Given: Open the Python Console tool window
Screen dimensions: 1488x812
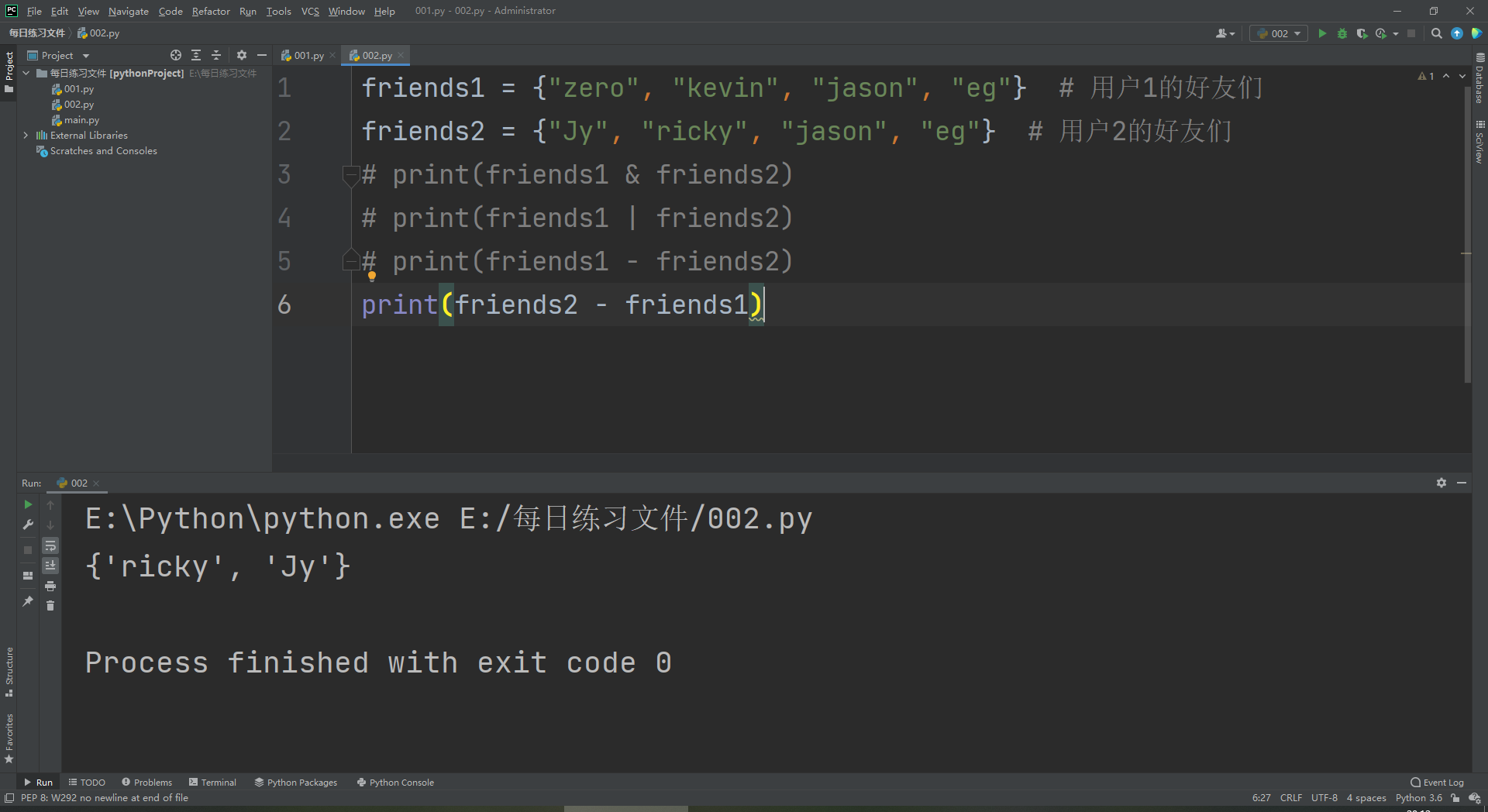Looking at the screenshot, I should click(x=395, y=783).
